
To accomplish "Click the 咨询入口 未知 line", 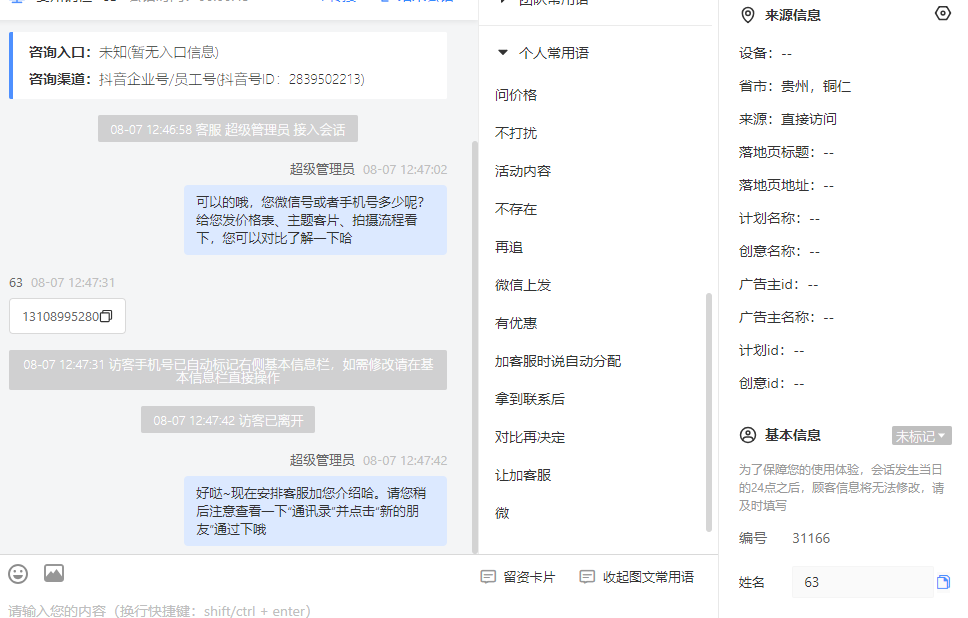I will (x=124, y=52).
